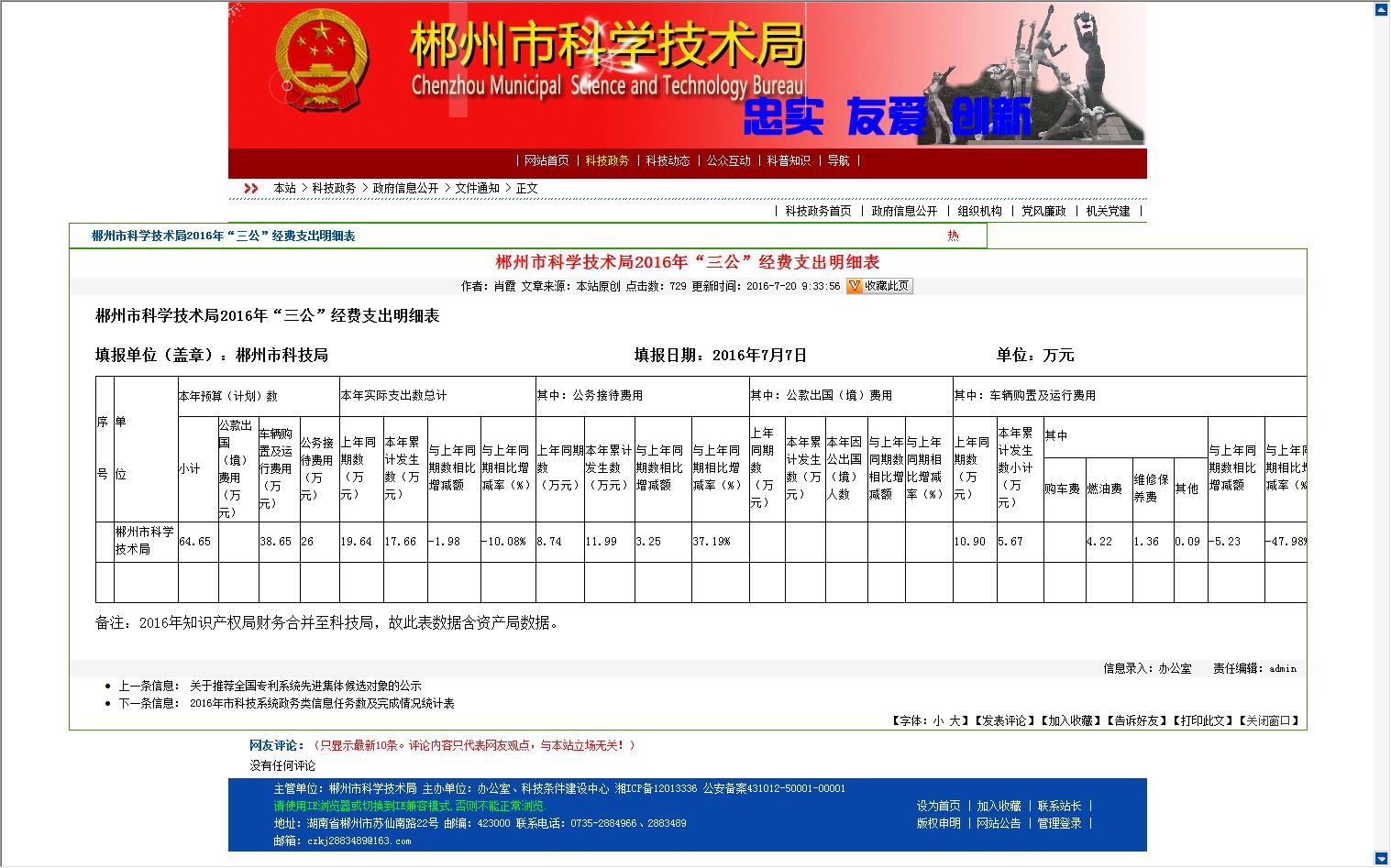Click the scroll-down arrow at page bottom
The height and width of the screenshot is (868, 1391).
[1382, 859]
